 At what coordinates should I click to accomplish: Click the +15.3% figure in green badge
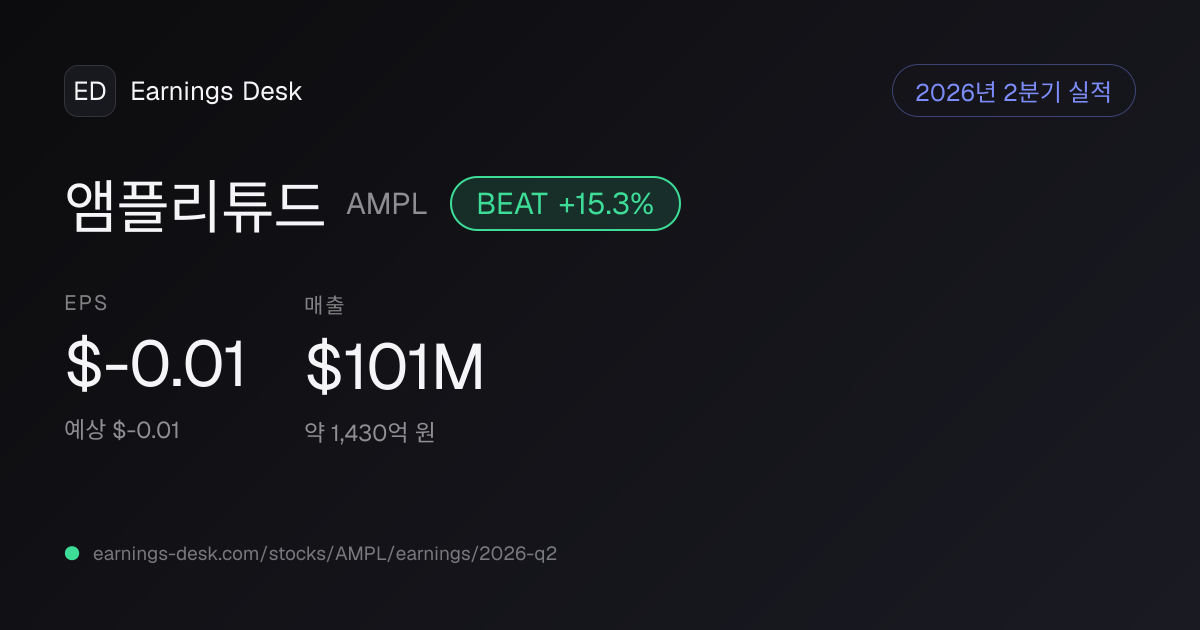[606, 204]
